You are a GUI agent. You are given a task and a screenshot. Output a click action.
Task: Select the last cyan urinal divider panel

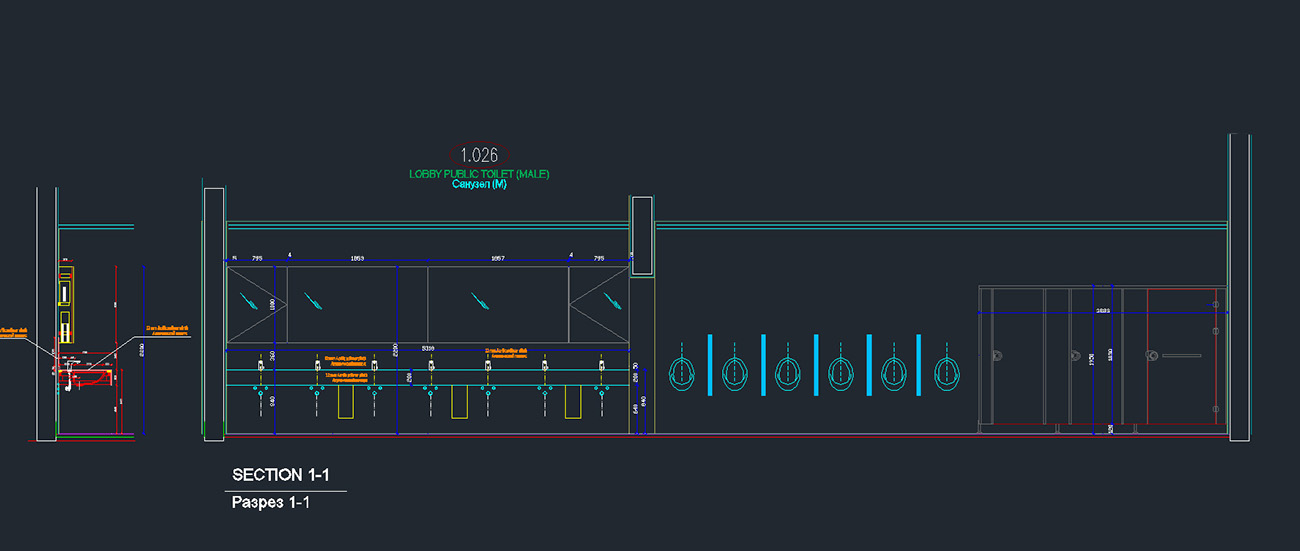point(921,365)
